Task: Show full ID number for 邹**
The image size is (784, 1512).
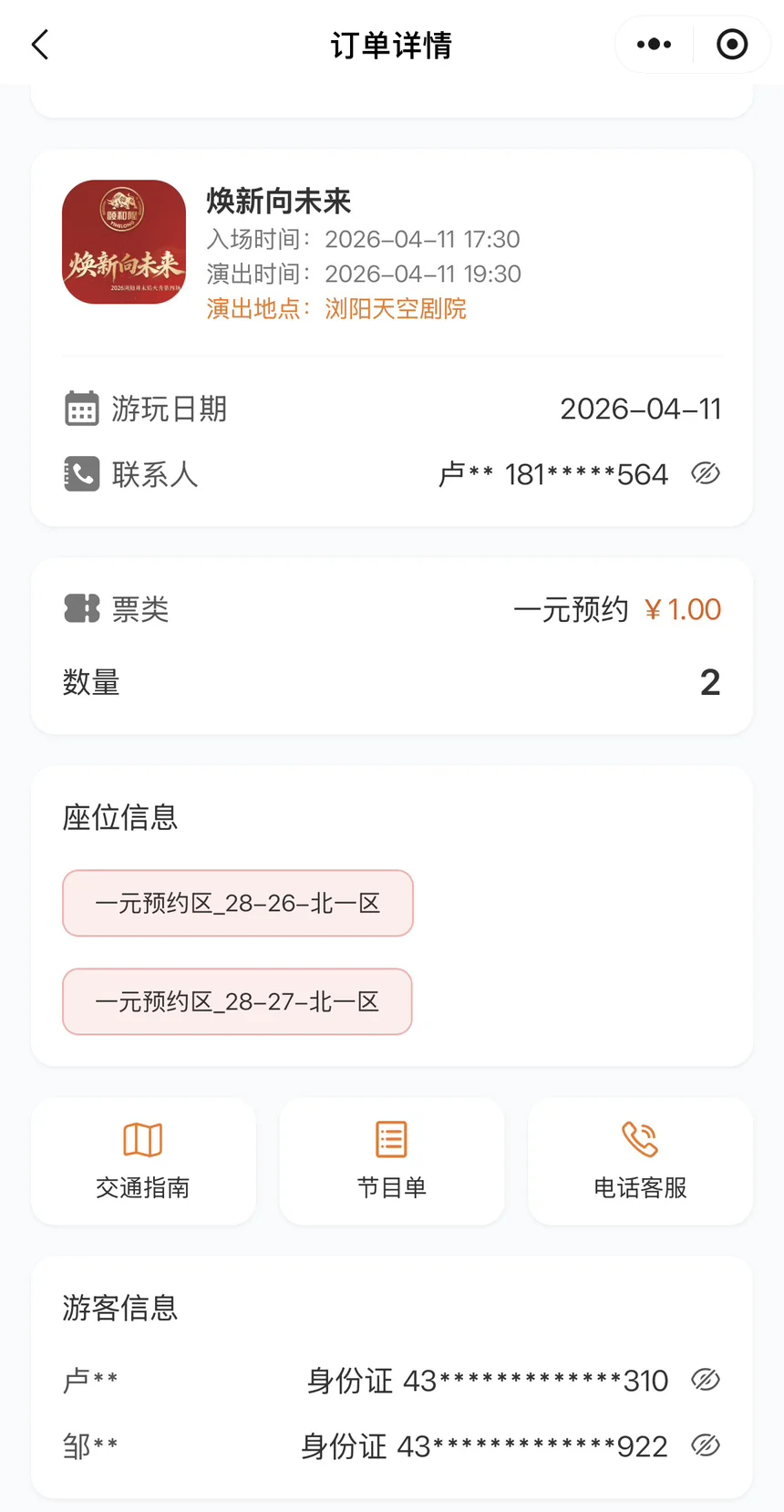Action: coord(706,1445)
